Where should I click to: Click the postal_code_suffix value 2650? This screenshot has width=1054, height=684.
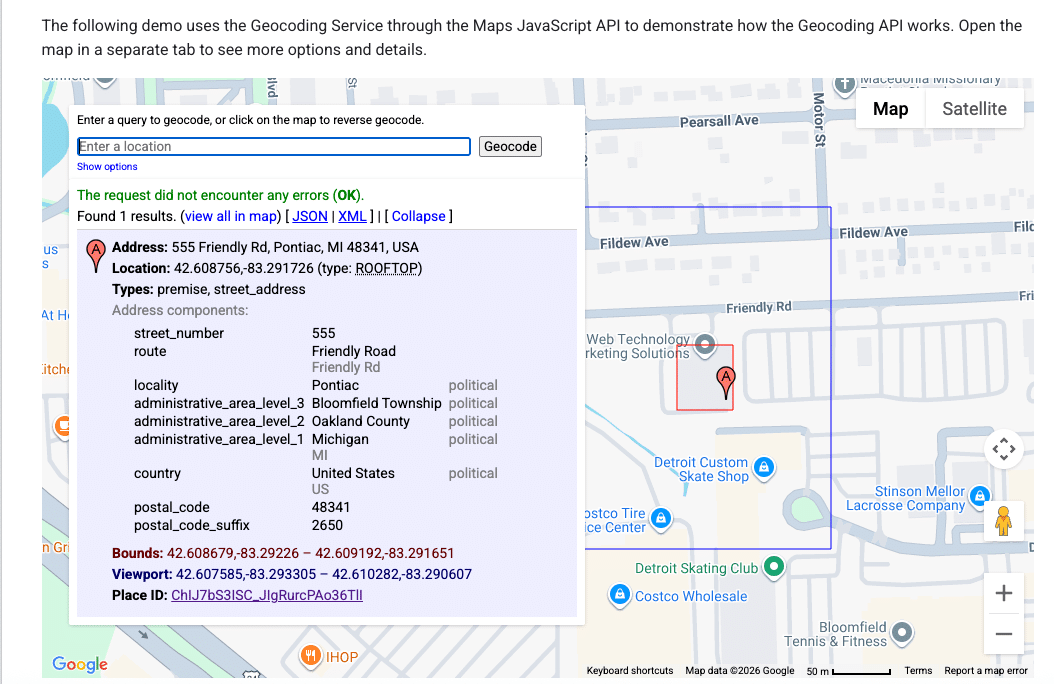coord(327,525)
